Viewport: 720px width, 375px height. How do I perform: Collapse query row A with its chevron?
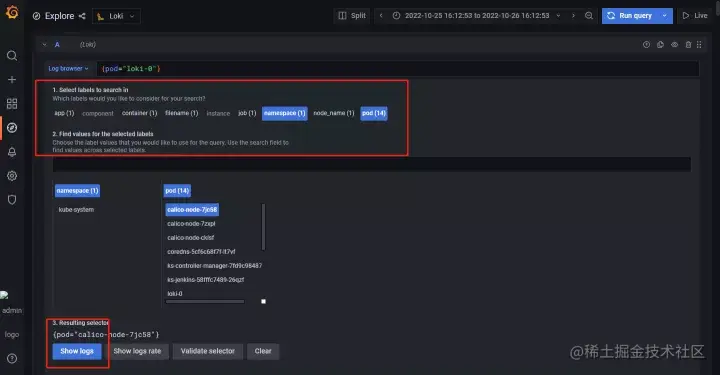click(44, 45)
